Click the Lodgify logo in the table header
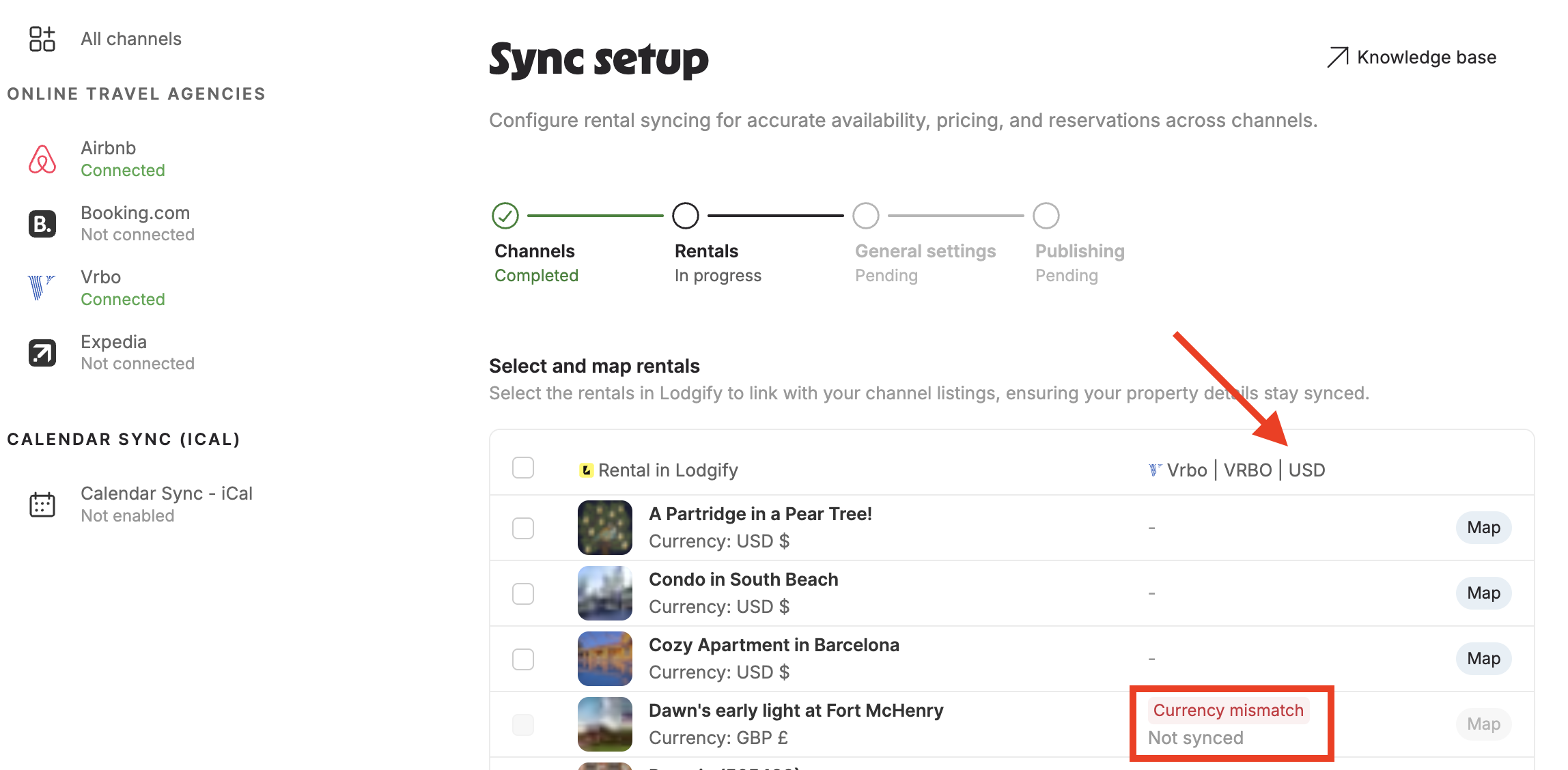 pos(586,470)
